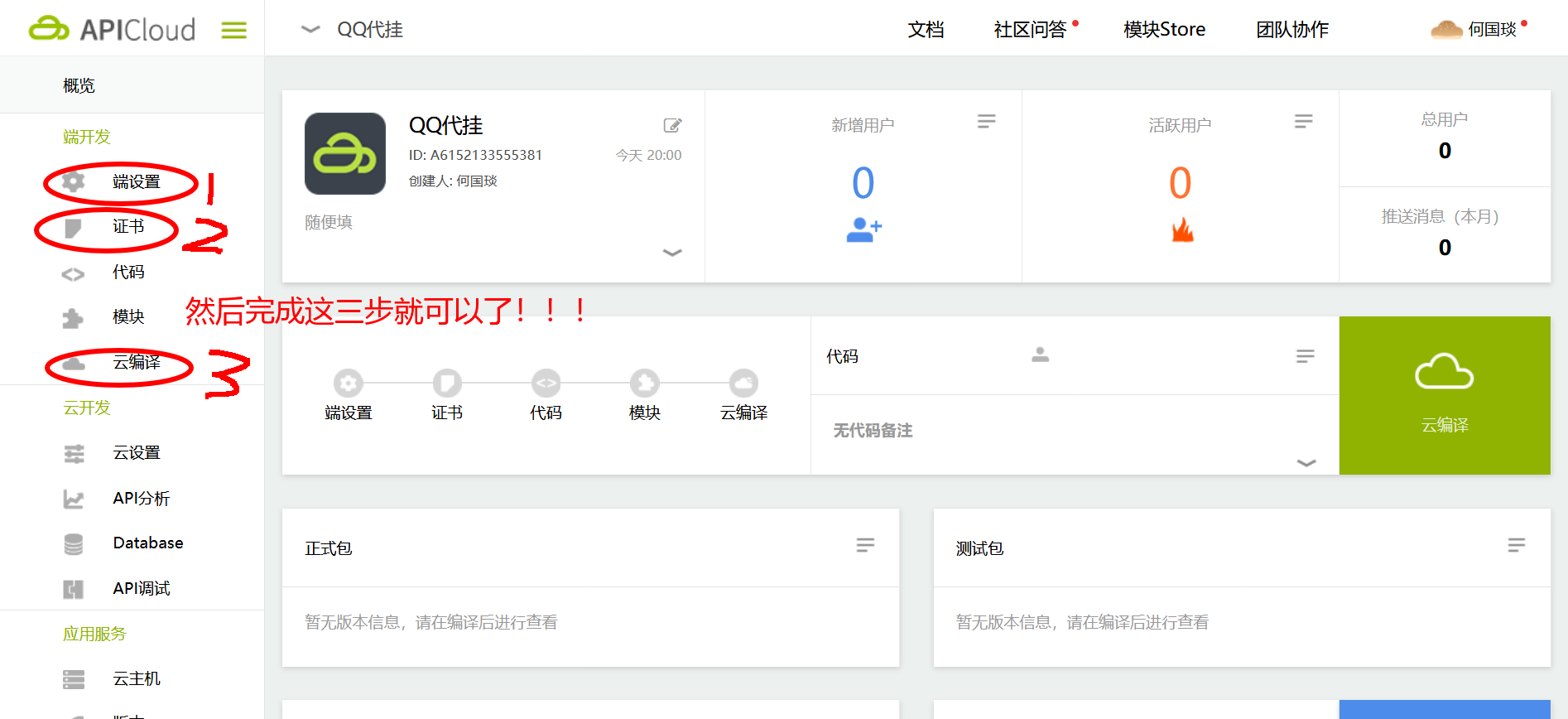Open the 正式包 card menu icon

point(865,545)
